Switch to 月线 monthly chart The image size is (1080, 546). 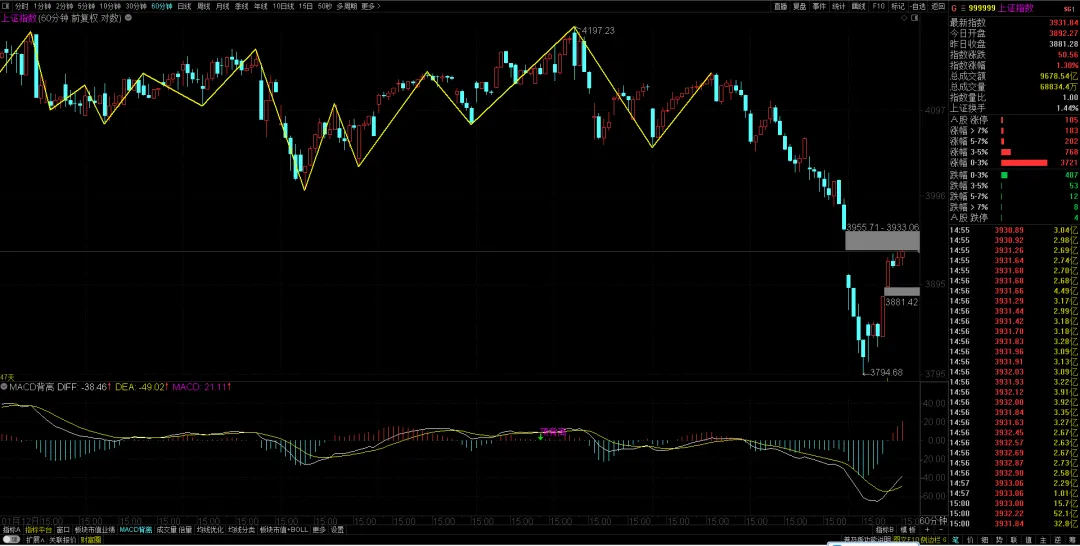coord(222,6)
